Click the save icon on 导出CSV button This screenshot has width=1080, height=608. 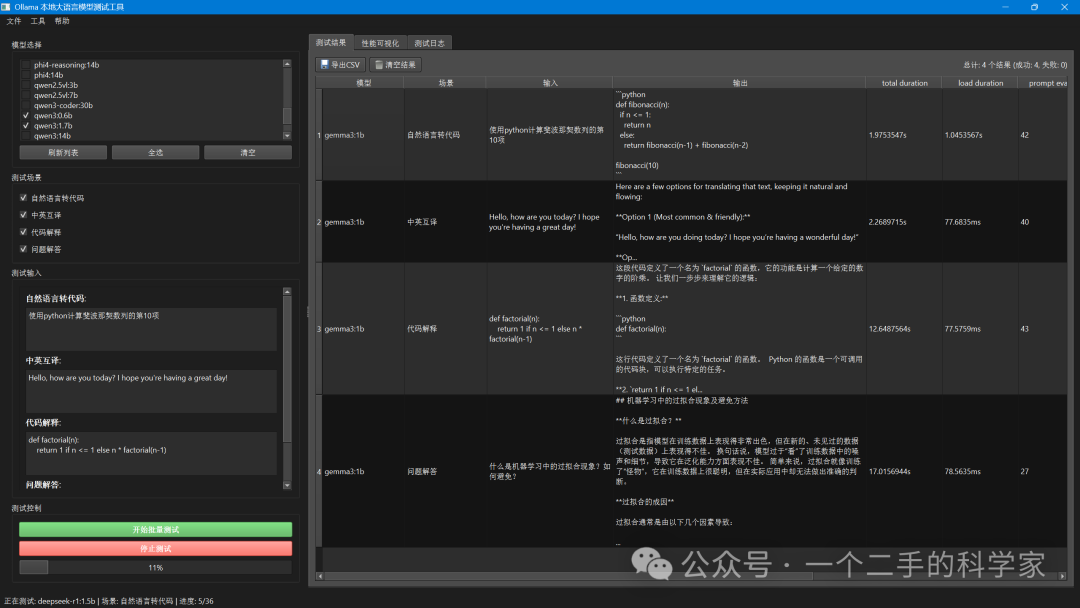click(324, 65)
